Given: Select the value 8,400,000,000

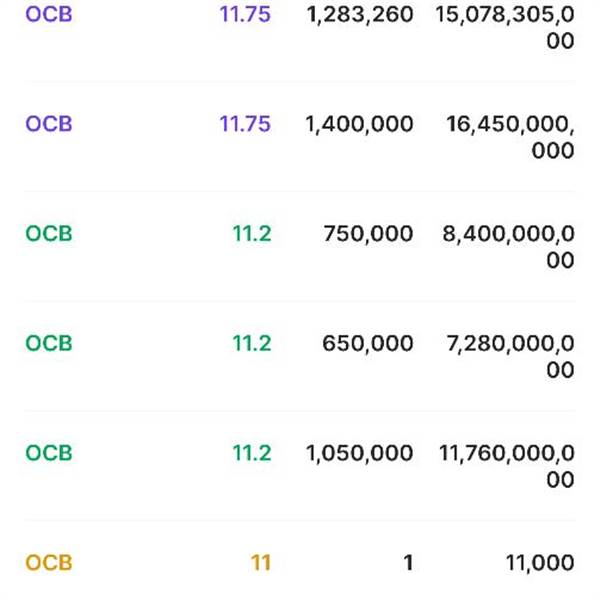Looking at the screenshot, I should pyautogui.click(x=508, y=247).
